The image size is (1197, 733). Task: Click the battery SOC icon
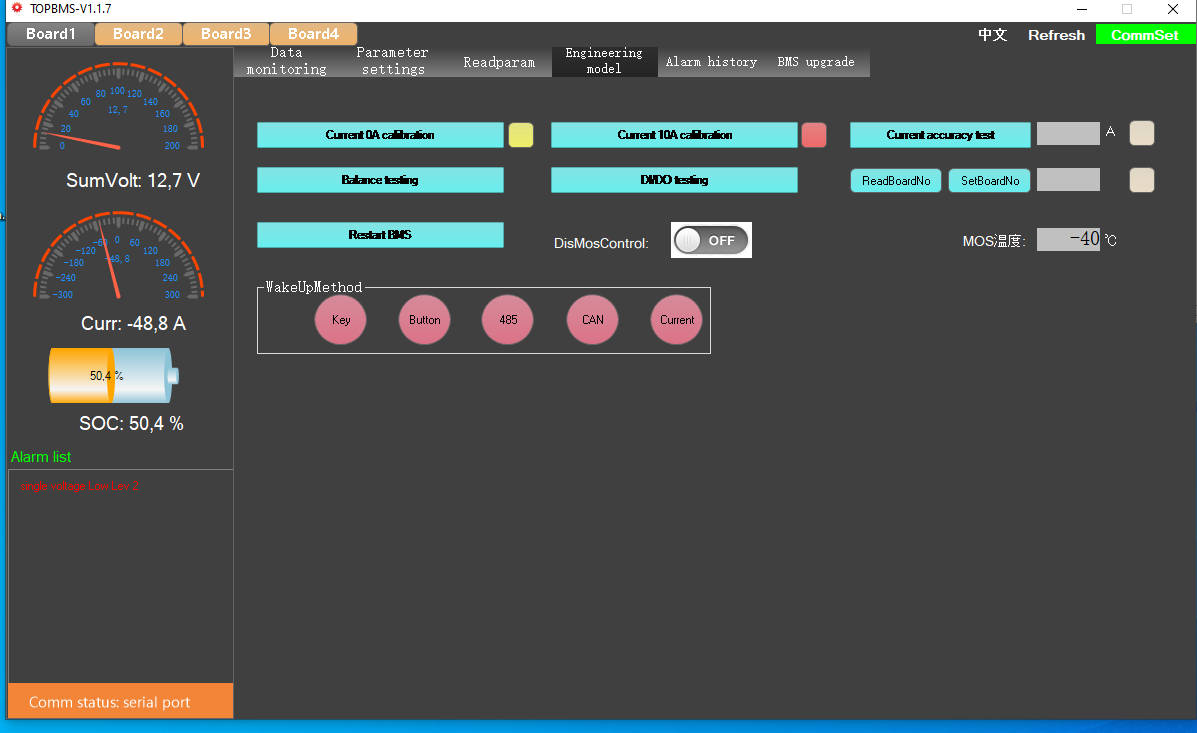point(113,376)
